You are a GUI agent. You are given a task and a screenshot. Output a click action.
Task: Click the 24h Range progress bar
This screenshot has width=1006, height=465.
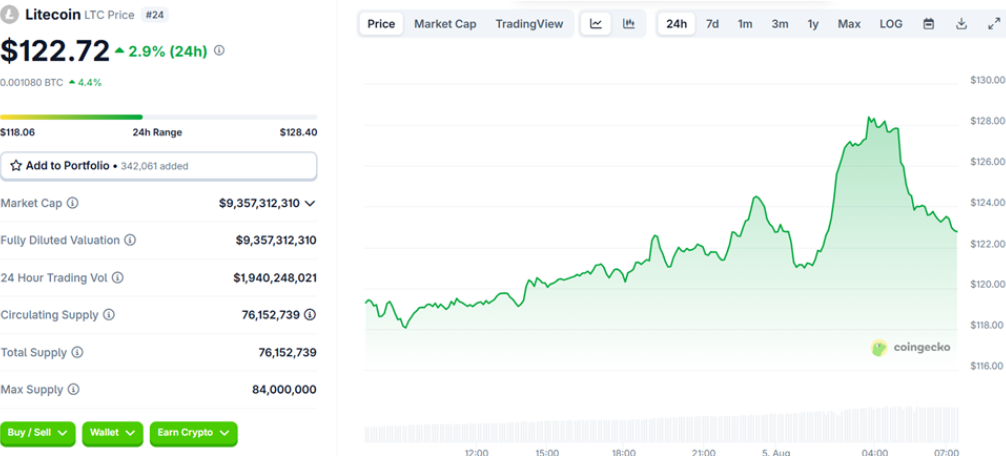[x=158, y=117]
